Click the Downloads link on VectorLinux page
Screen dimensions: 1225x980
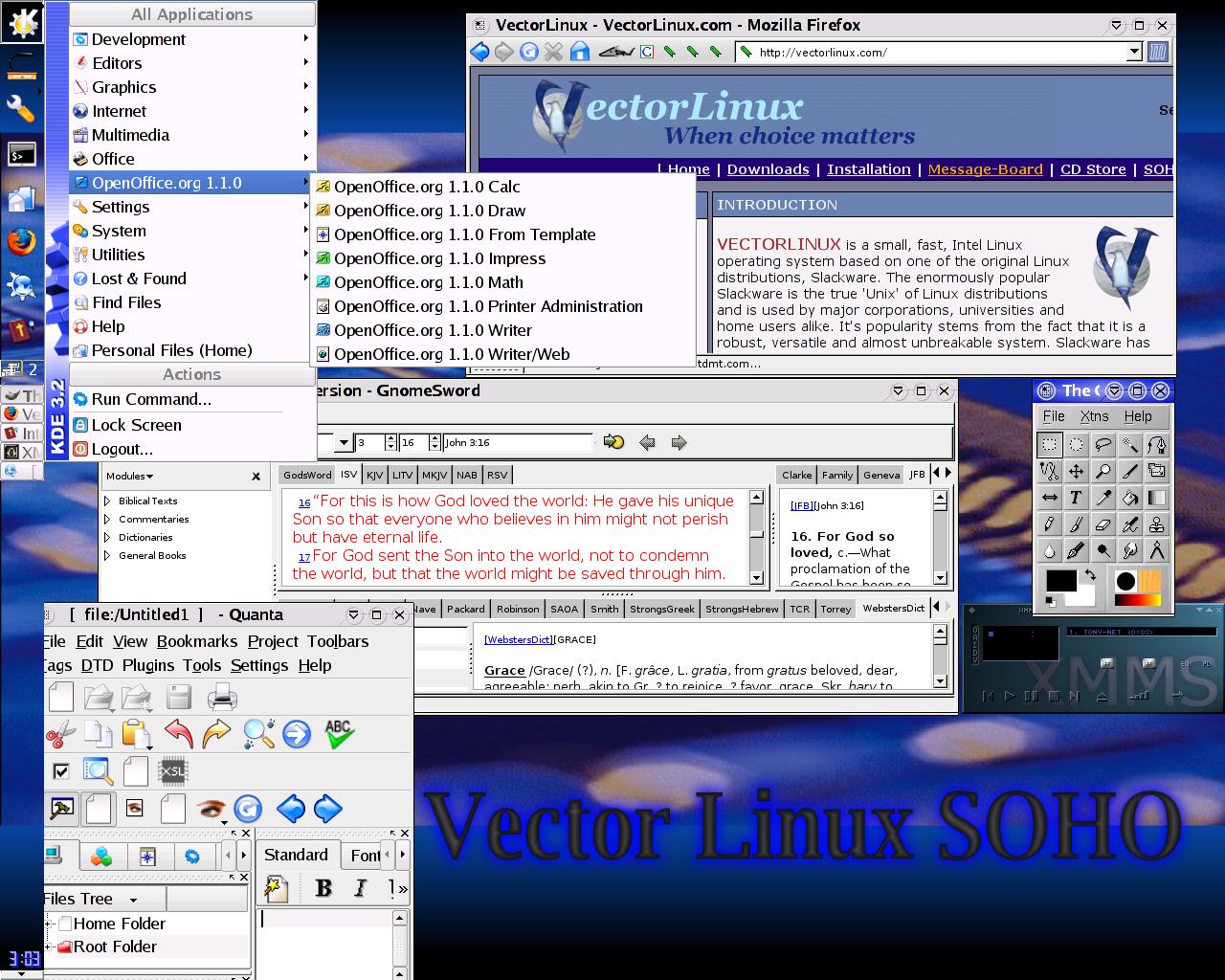tap(768, 169)
